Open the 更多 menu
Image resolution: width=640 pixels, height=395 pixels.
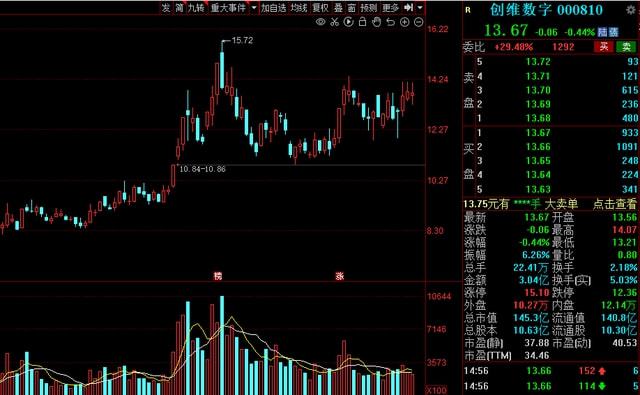(x=391, y=8)
